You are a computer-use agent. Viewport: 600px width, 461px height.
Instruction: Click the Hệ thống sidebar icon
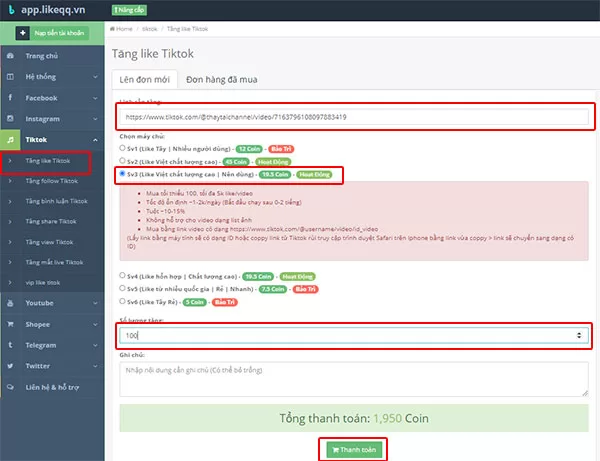tap(10, 77)
